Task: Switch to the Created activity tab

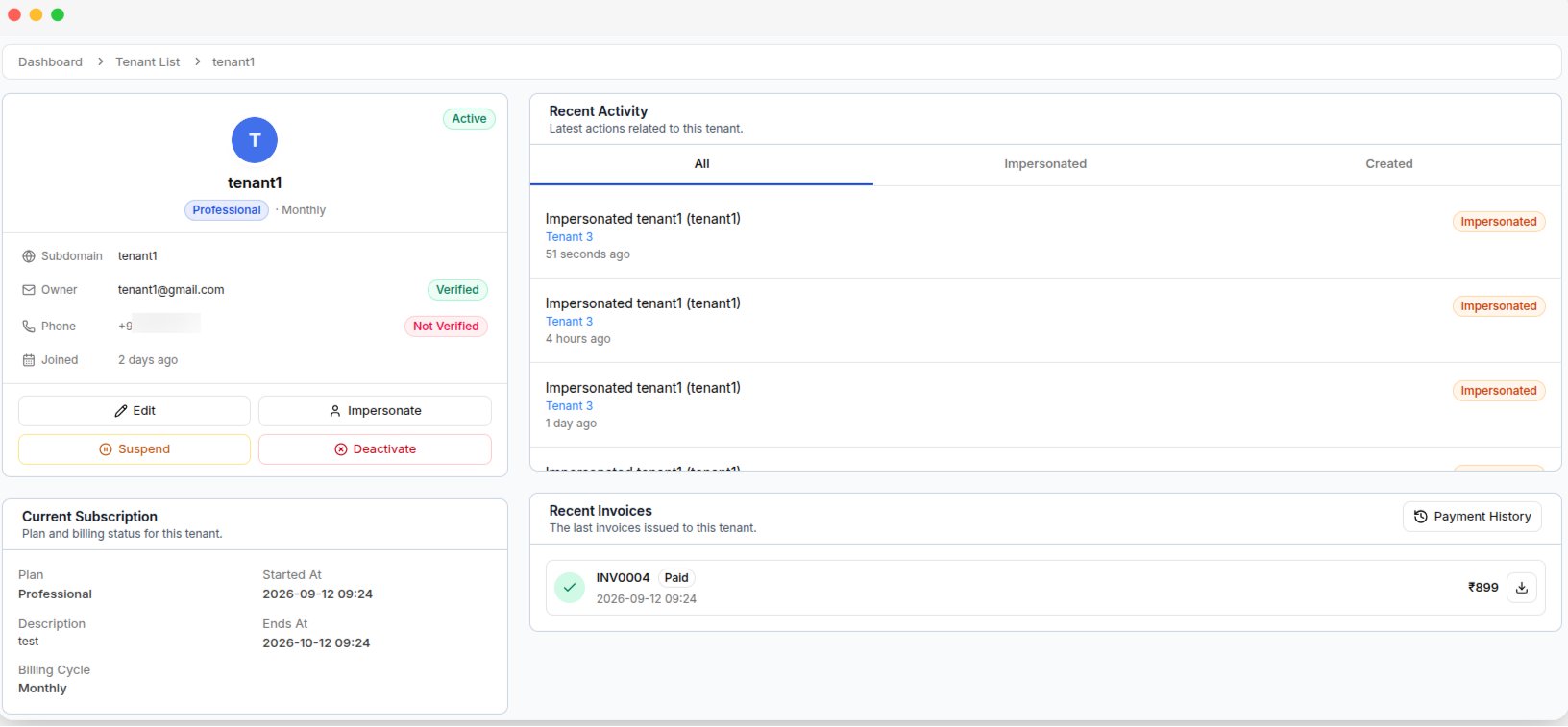Action: click(x=1389, y=164)
